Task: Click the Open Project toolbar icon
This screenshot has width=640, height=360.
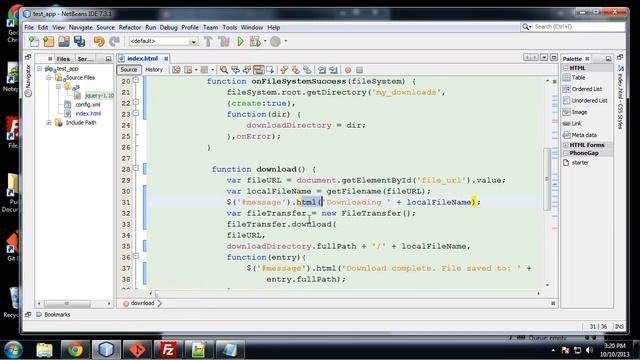Action: tap(64, 41)
